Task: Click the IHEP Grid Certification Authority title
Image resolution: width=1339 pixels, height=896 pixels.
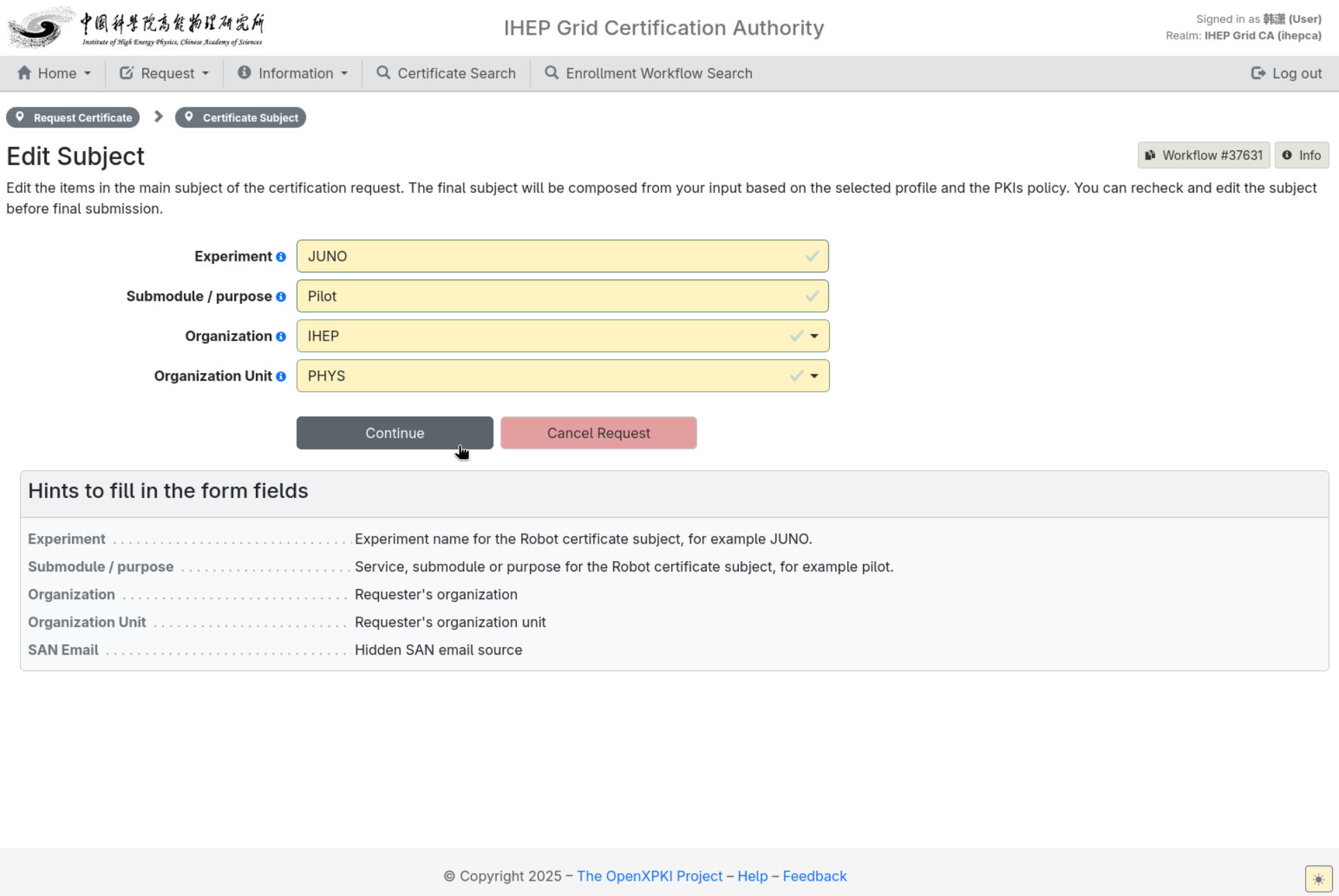Action: pyautogui.click(x=664, y=28)
